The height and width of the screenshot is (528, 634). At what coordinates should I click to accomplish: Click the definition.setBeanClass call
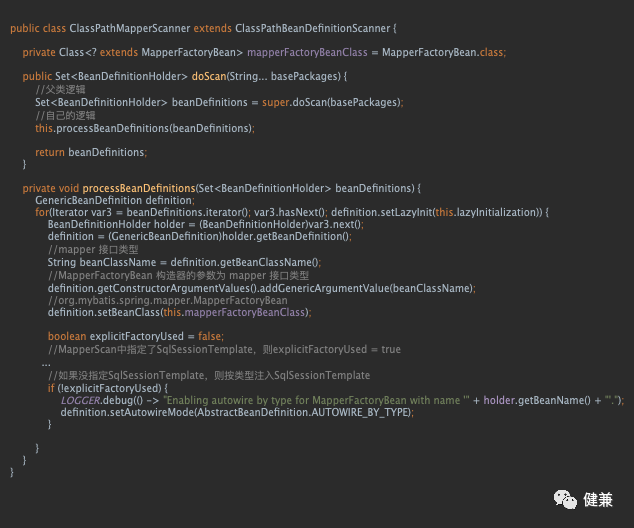pyautogui.click(x=100, y=312)
